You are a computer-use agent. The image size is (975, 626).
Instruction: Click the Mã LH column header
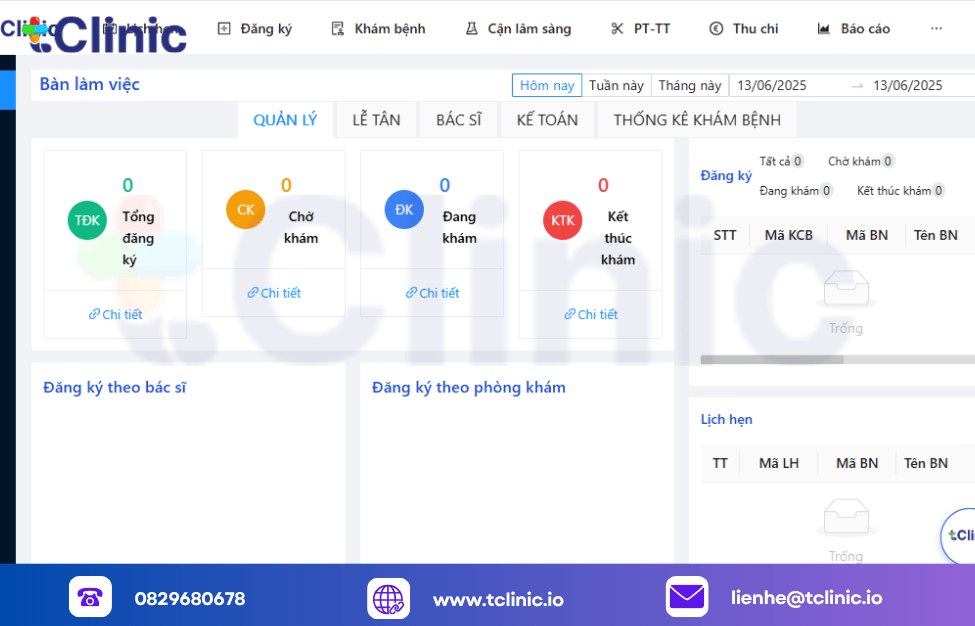779,463
